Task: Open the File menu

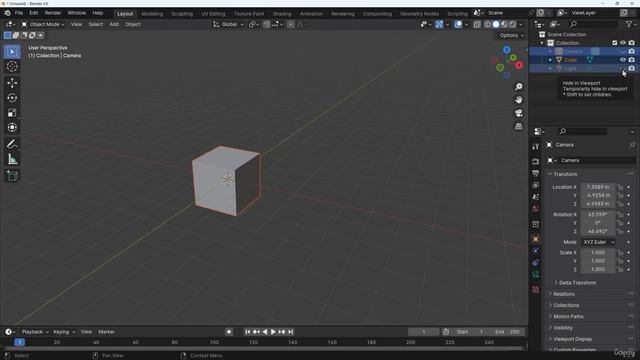Action: click(19, 13)
